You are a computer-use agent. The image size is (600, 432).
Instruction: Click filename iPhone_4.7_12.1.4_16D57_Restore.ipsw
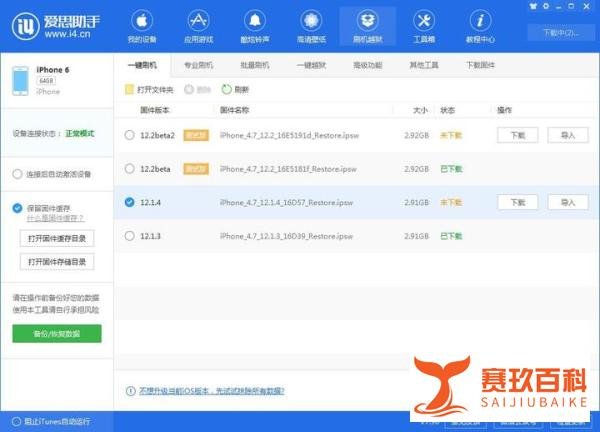tap(286, 202)
